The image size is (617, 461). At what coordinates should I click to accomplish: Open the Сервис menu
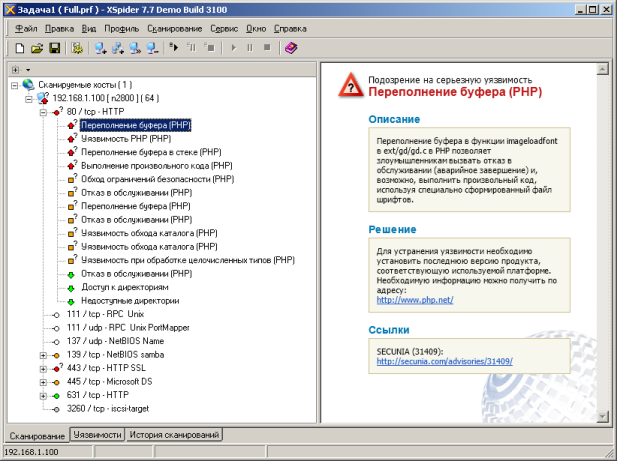[224, 29]
